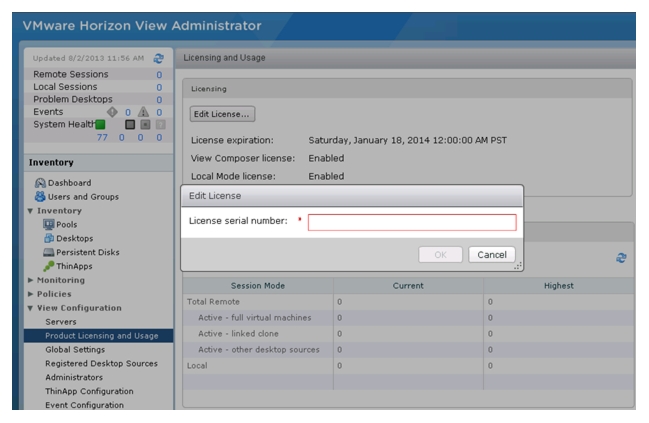
Task: Refresh the sidebar status summary
Action: [159, 58]
